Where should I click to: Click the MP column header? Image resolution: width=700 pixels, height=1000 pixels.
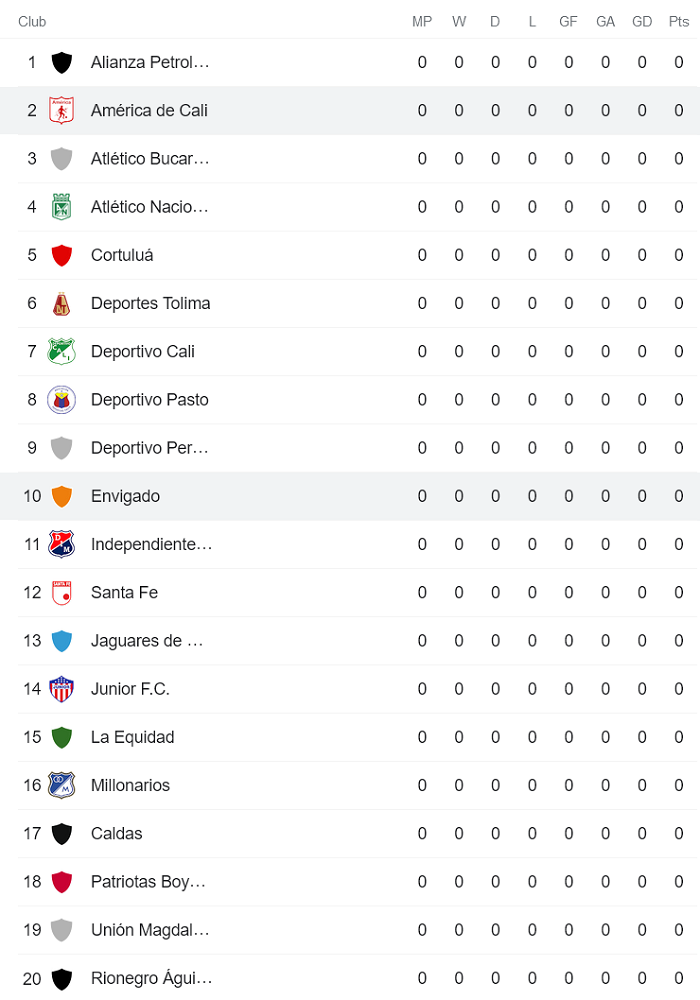tap(422, 22)
